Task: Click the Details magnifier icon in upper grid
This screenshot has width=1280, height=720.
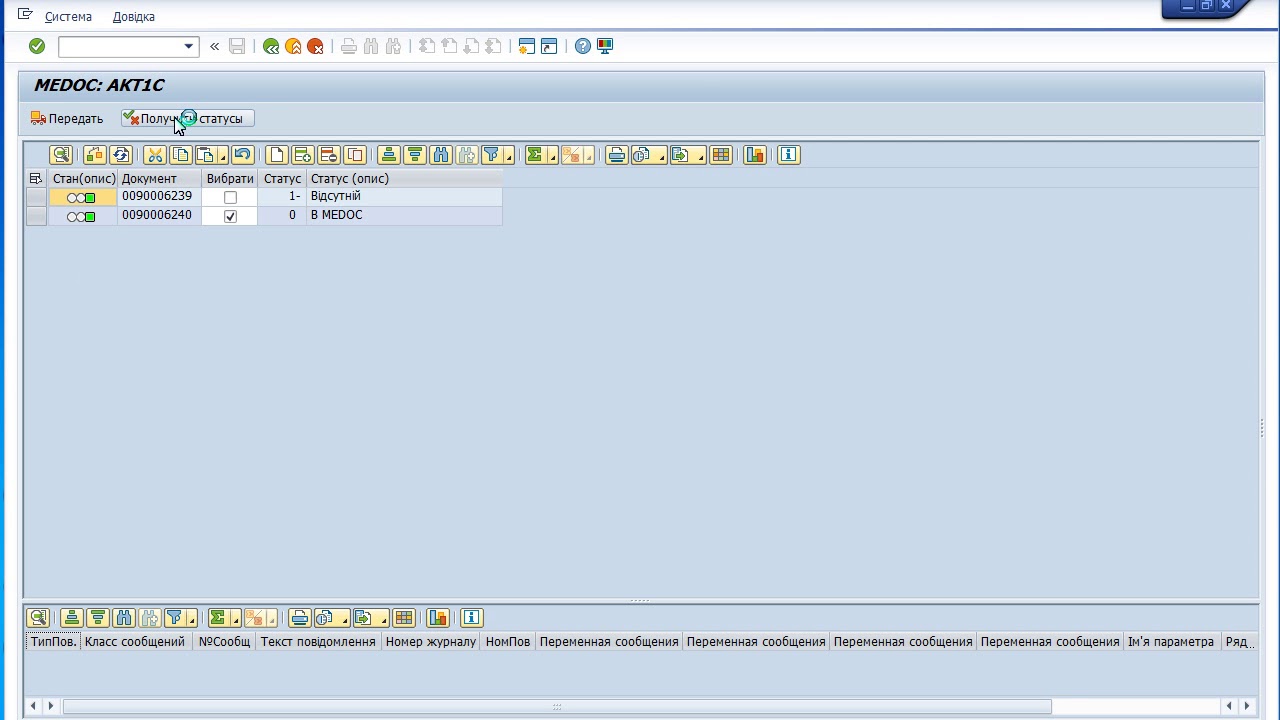Action: 61,155
